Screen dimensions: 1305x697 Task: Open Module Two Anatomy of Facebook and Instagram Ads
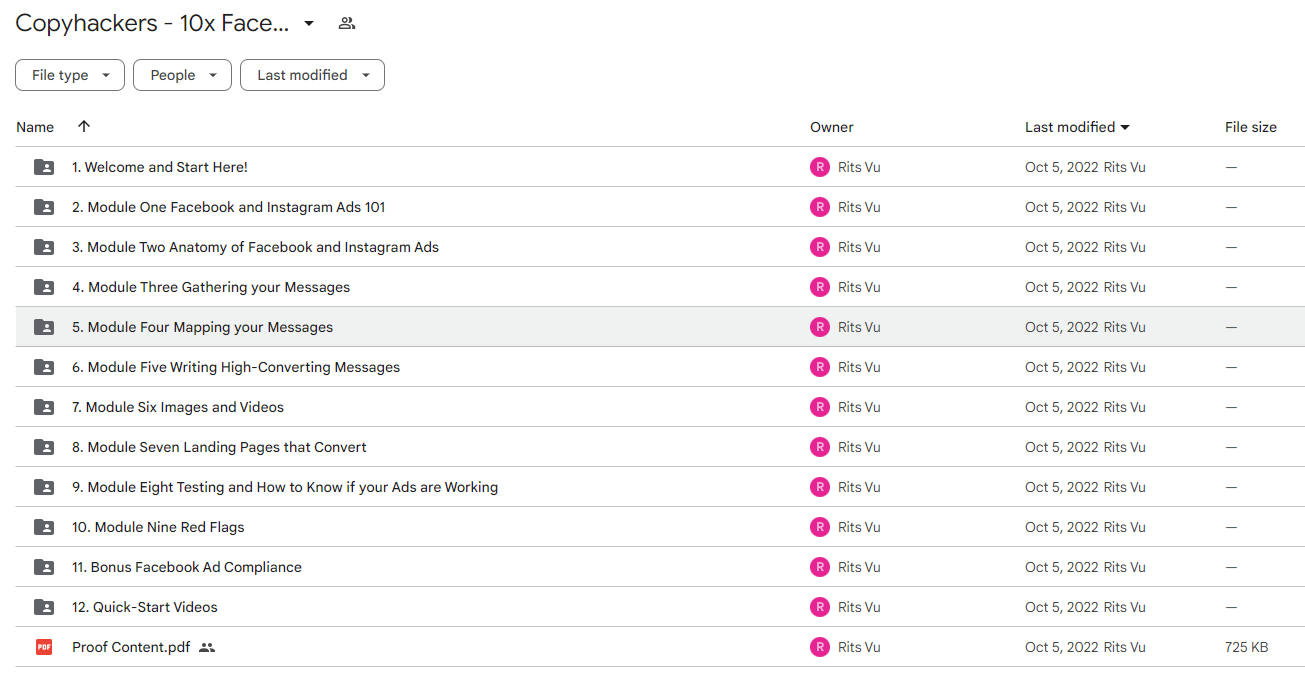[x=255, y=247]
